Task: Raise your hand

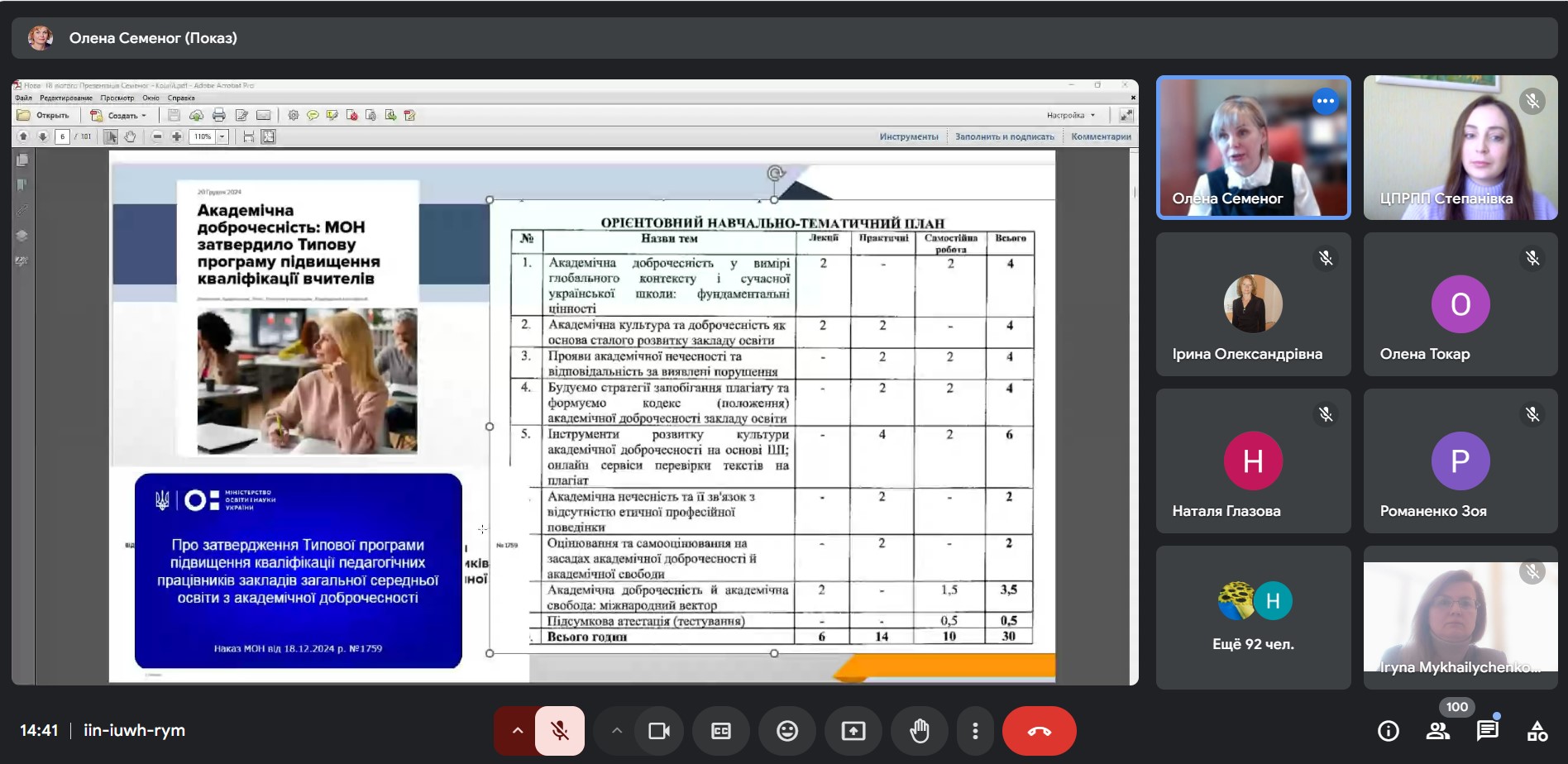Action: (x=920, y=731)
